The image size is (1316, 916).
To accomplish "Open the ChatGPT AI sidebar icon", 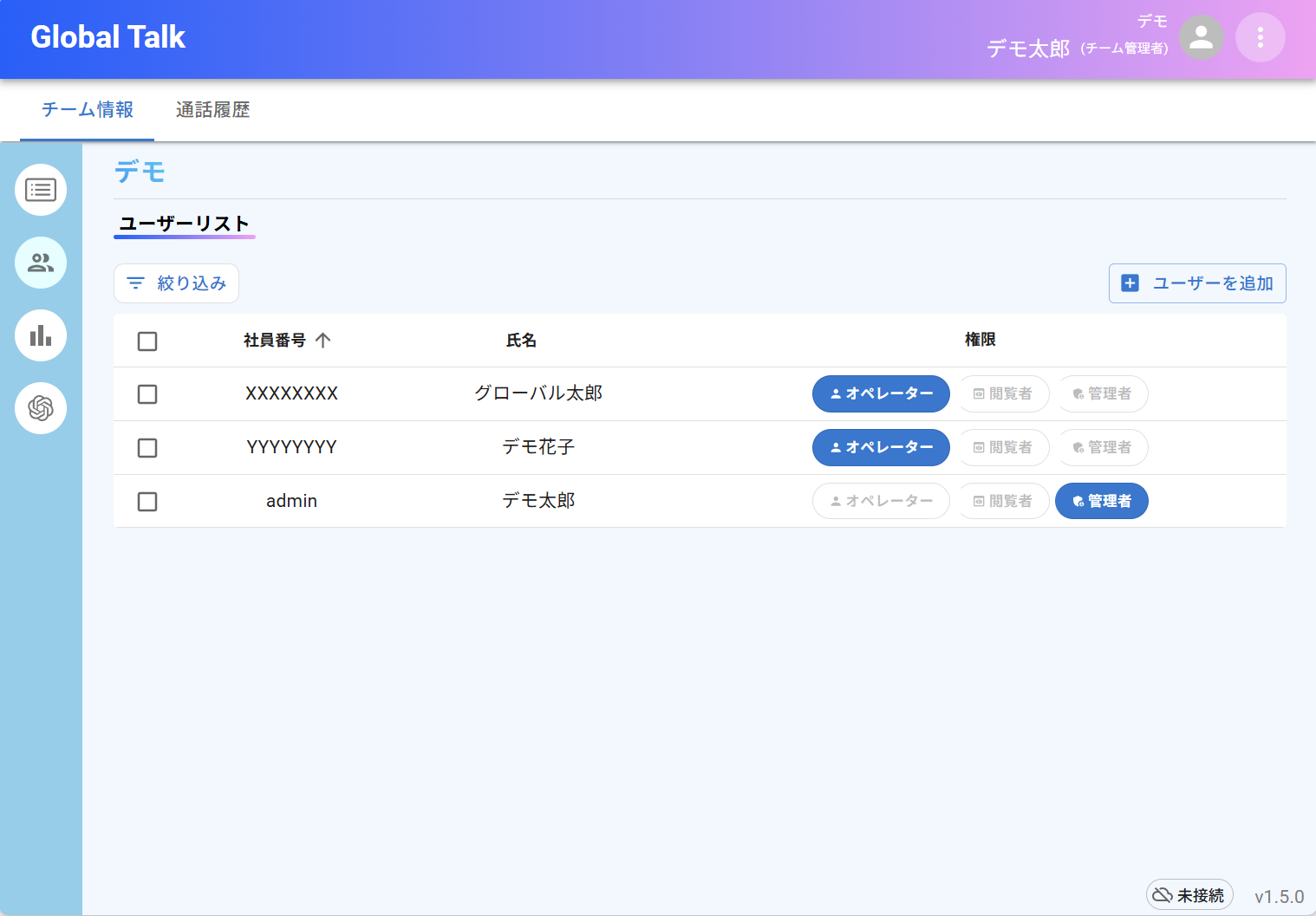I will point(41,408).
